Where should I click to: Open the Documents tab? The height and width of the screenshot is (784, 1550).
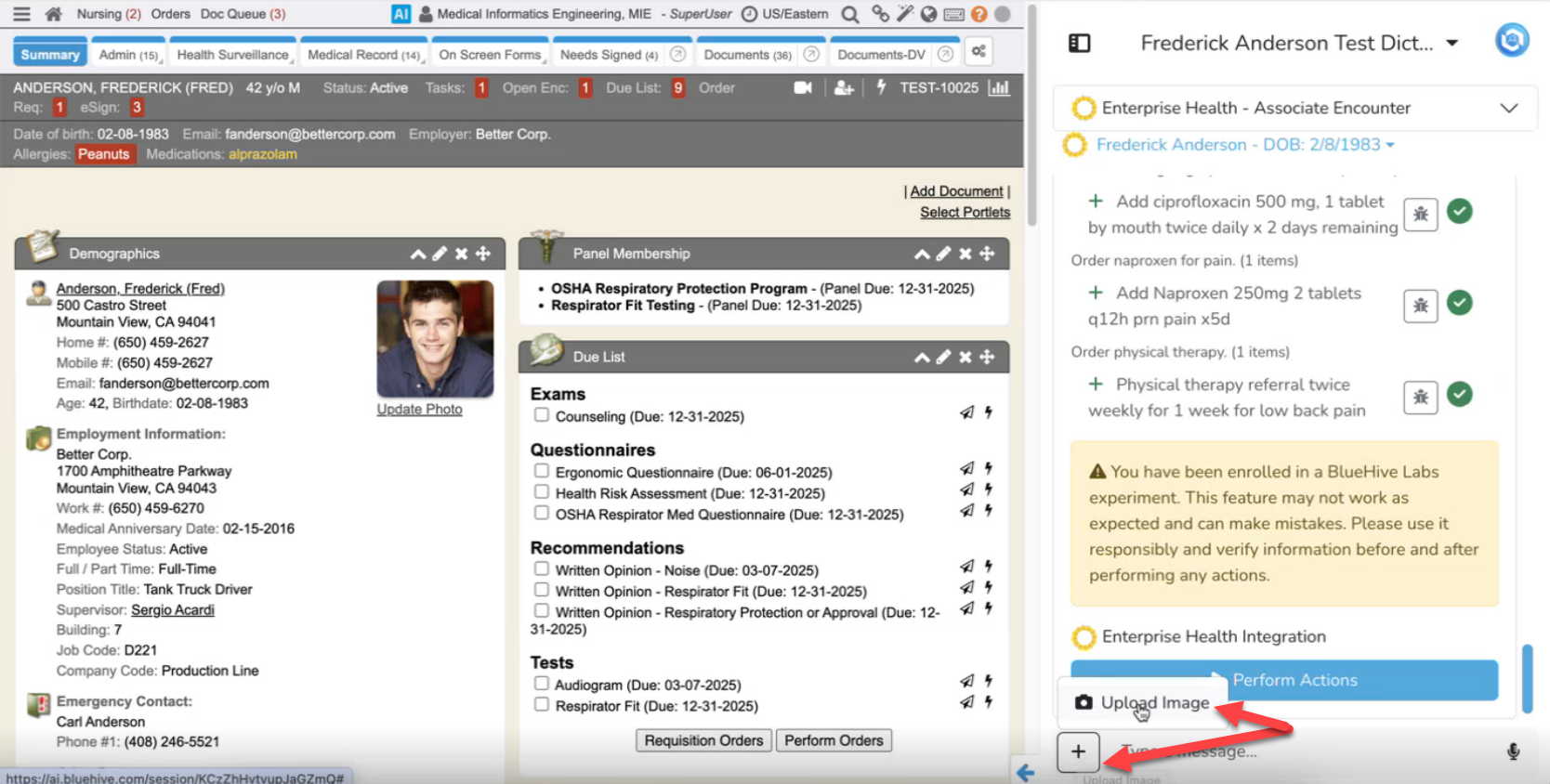point(746,55)
